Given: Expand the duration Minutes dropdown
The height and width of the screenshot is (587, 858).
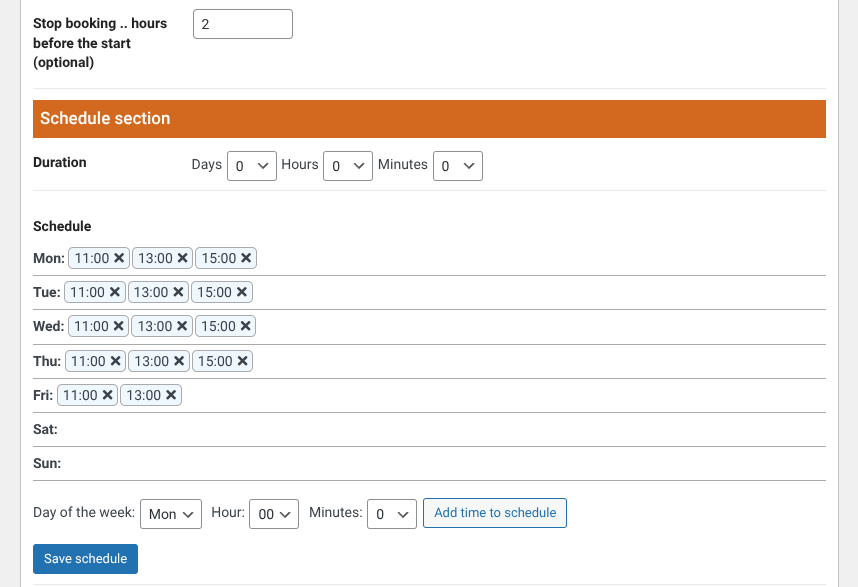Looking at the screenshot, I should pos(457,166).
